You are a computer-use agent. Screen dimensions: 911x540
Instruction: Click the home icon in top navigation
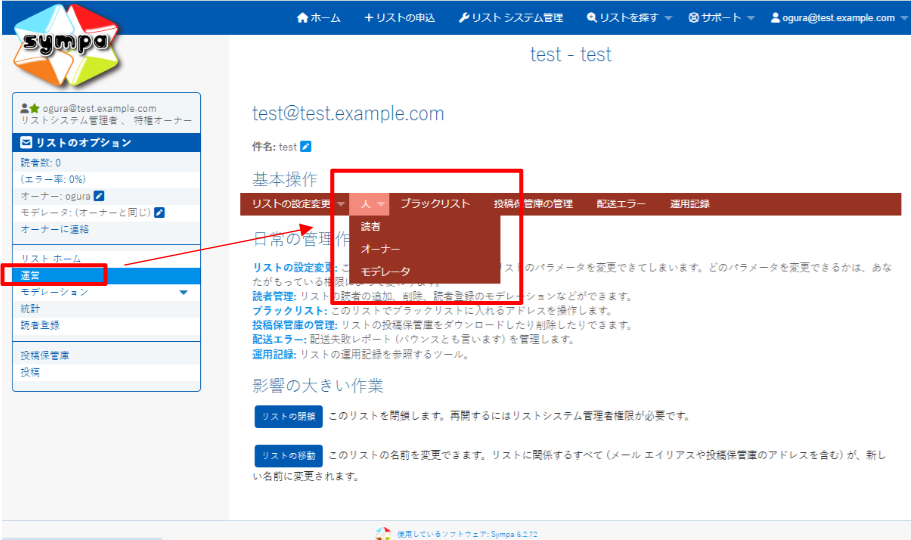[x=303, y=18]
